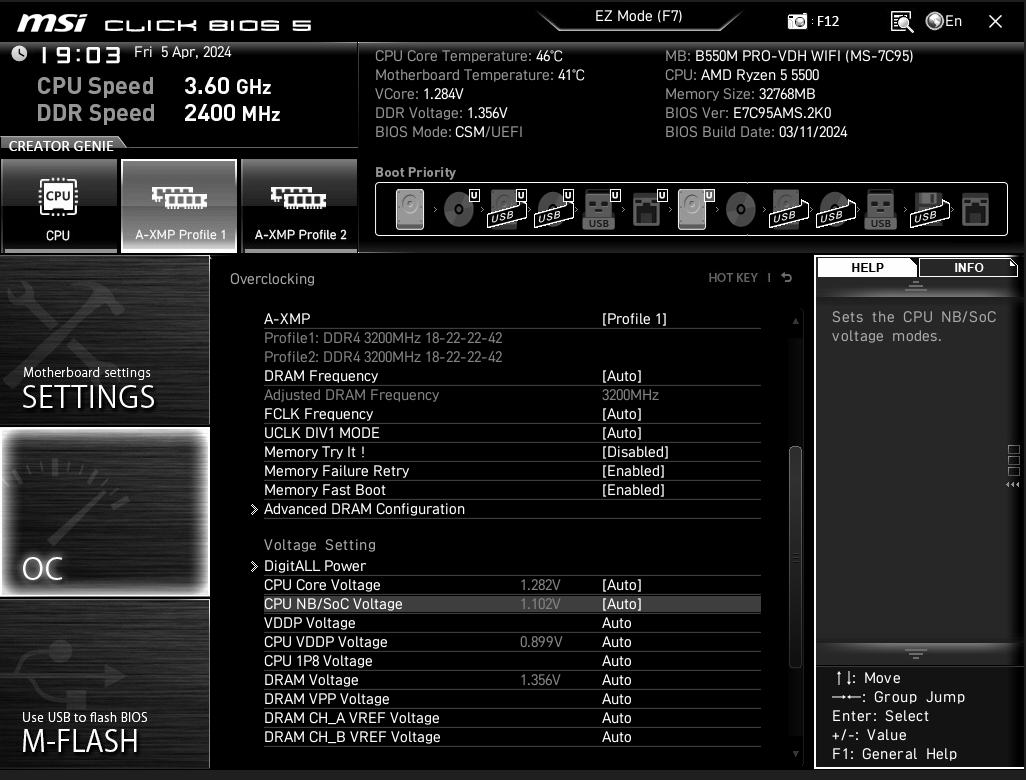Viewport: 1026px width, 780px height.
Task: Toggle Memory Failure Retry [Enabled] value
Action: tap(633, 471)
